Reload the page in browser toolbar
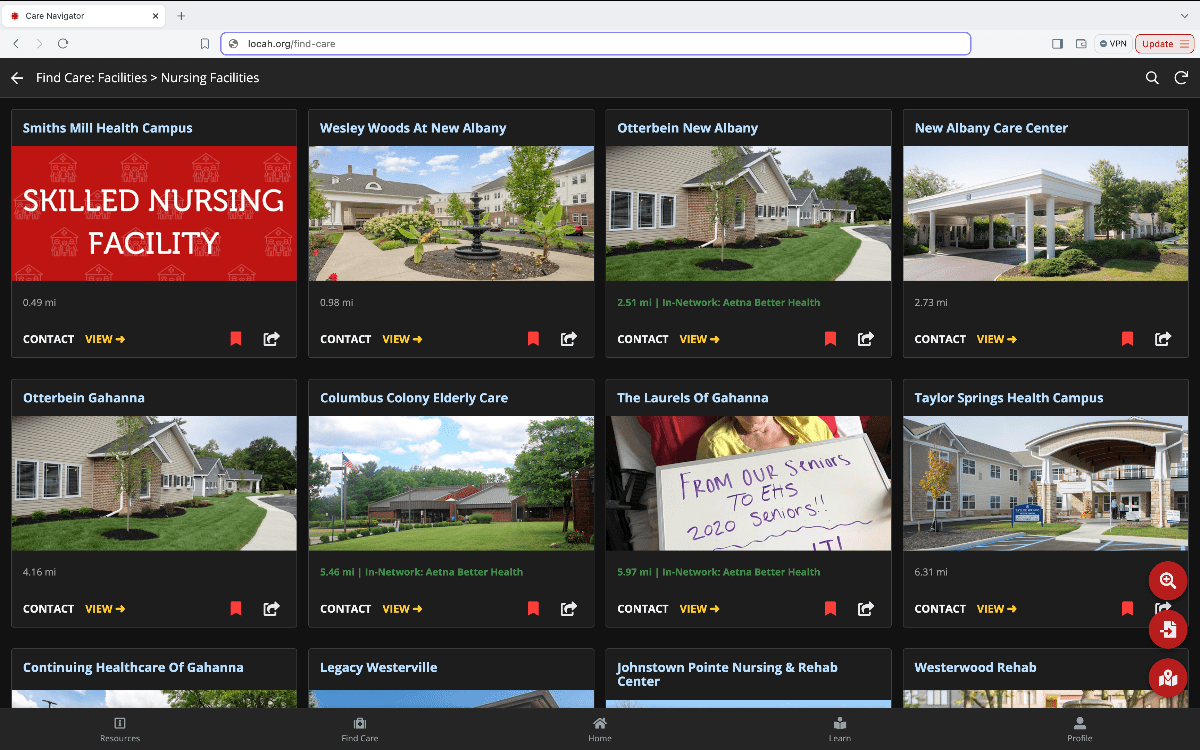The width and height of the screenshot is (1200, 750). click(63, 44)
